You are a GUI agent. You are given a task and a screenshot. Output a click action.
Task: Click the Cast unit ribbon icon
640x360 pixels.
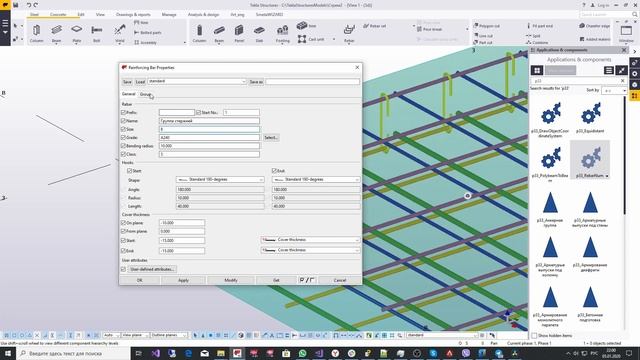point(302,39)
